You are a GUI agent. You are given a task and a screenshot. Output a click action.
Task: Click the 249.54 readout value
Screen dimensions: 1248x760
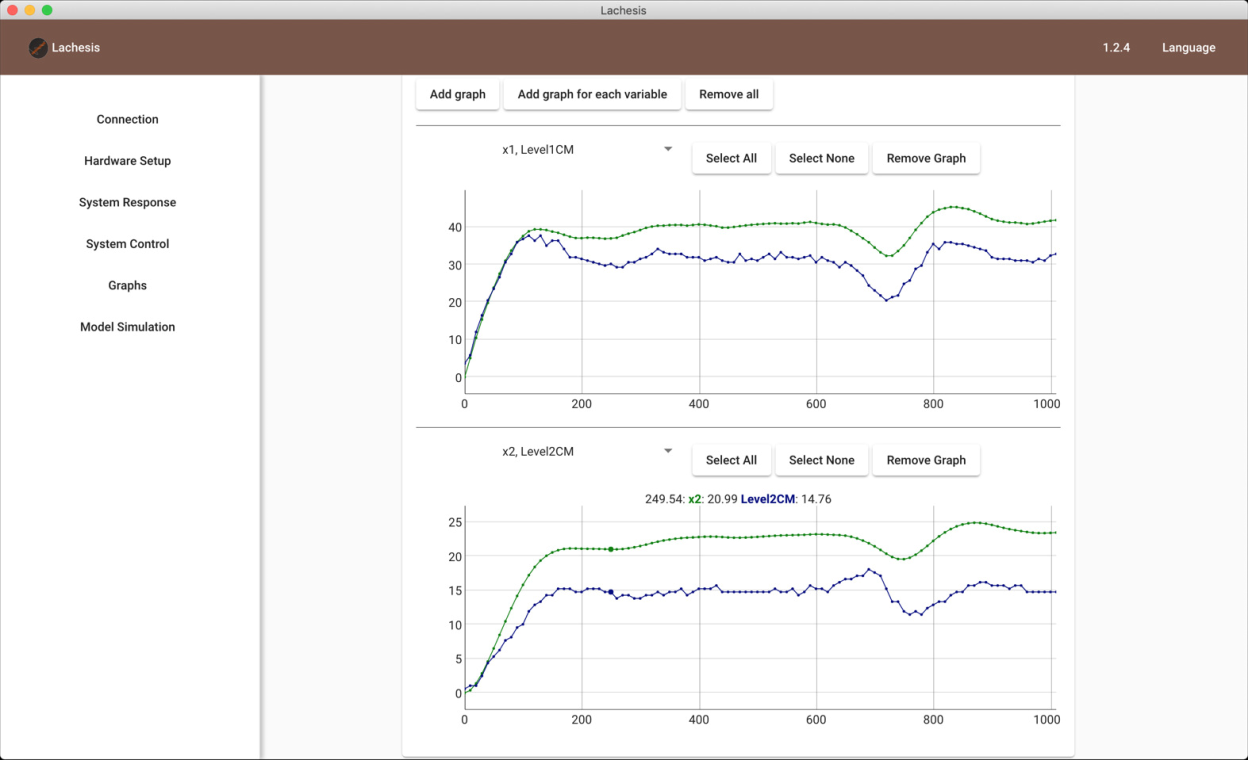[x=665, y=499]
